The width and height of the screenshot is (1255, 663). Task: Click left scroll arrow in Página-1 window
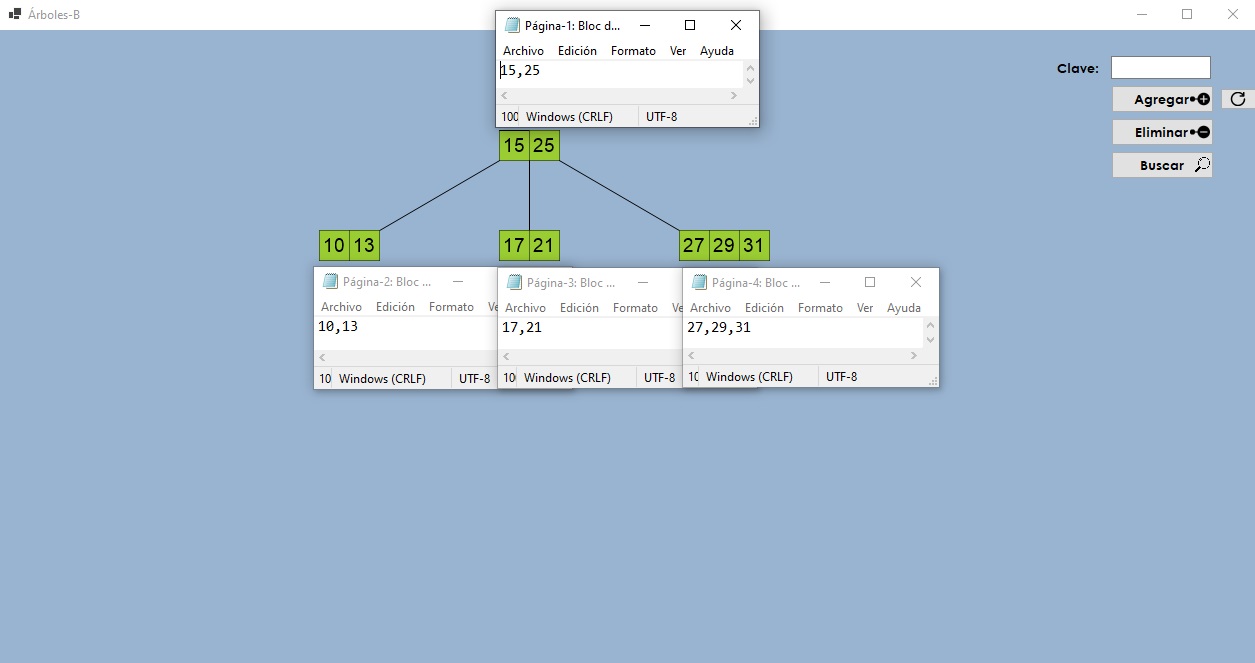(503, 95)
